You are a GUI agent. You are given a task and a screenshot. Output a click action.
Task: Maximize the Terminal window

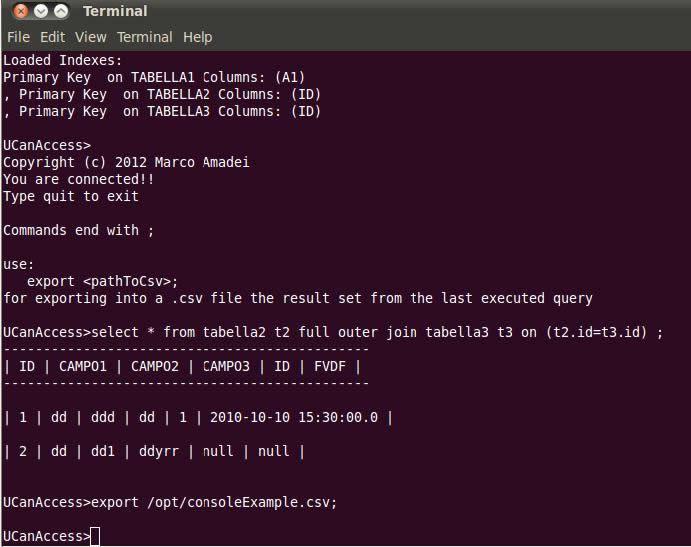click(61, 11)
